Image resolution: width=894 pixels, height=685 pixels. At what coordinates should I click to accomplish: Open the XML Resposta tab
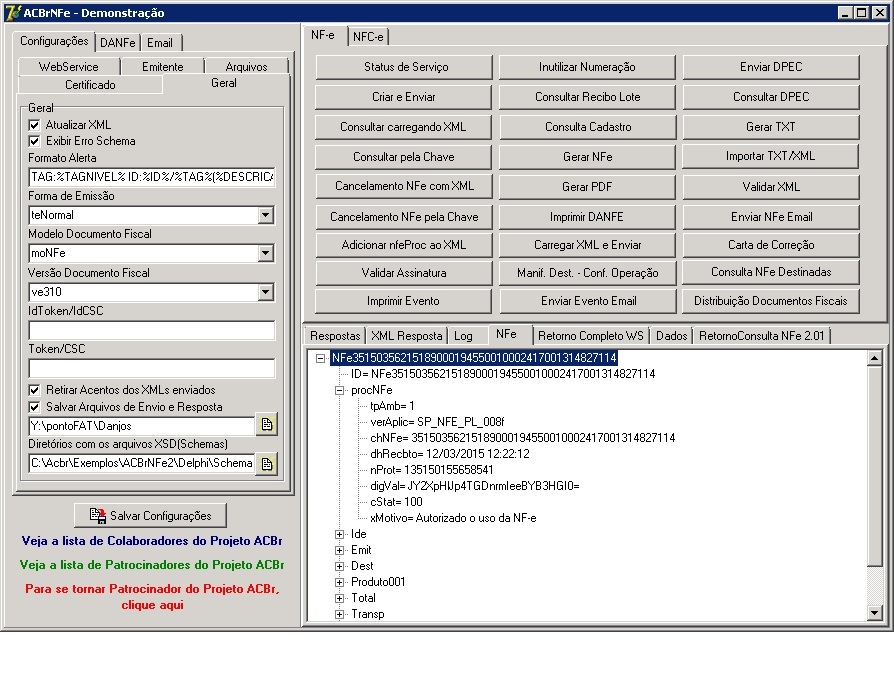pyautogui.click(x=407, y=336)
